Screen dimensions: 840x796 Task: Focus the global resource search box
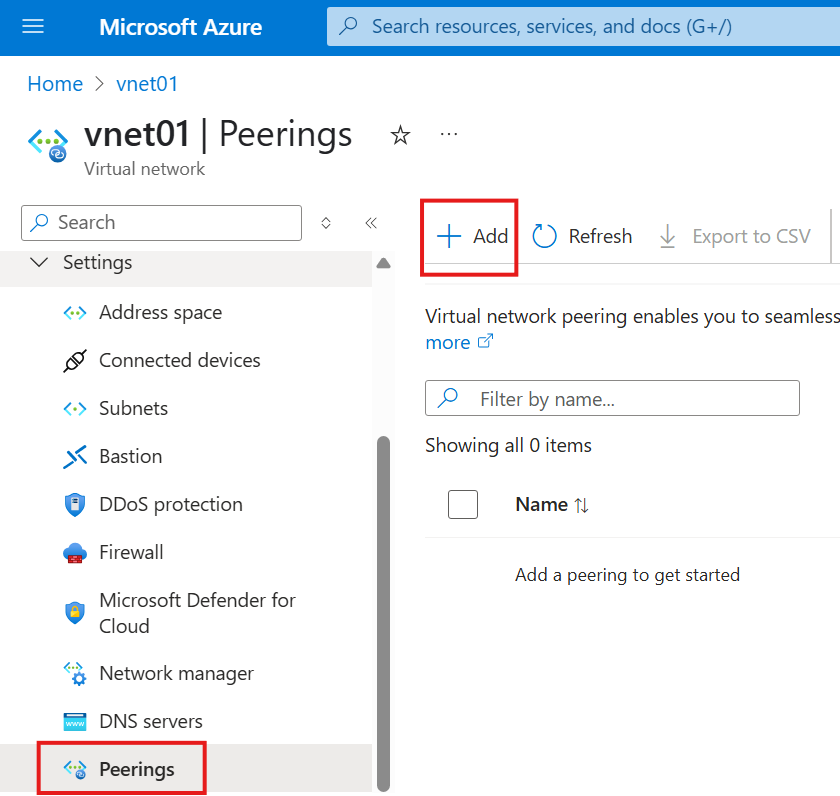pyautogui.click(x=583, y=26)
